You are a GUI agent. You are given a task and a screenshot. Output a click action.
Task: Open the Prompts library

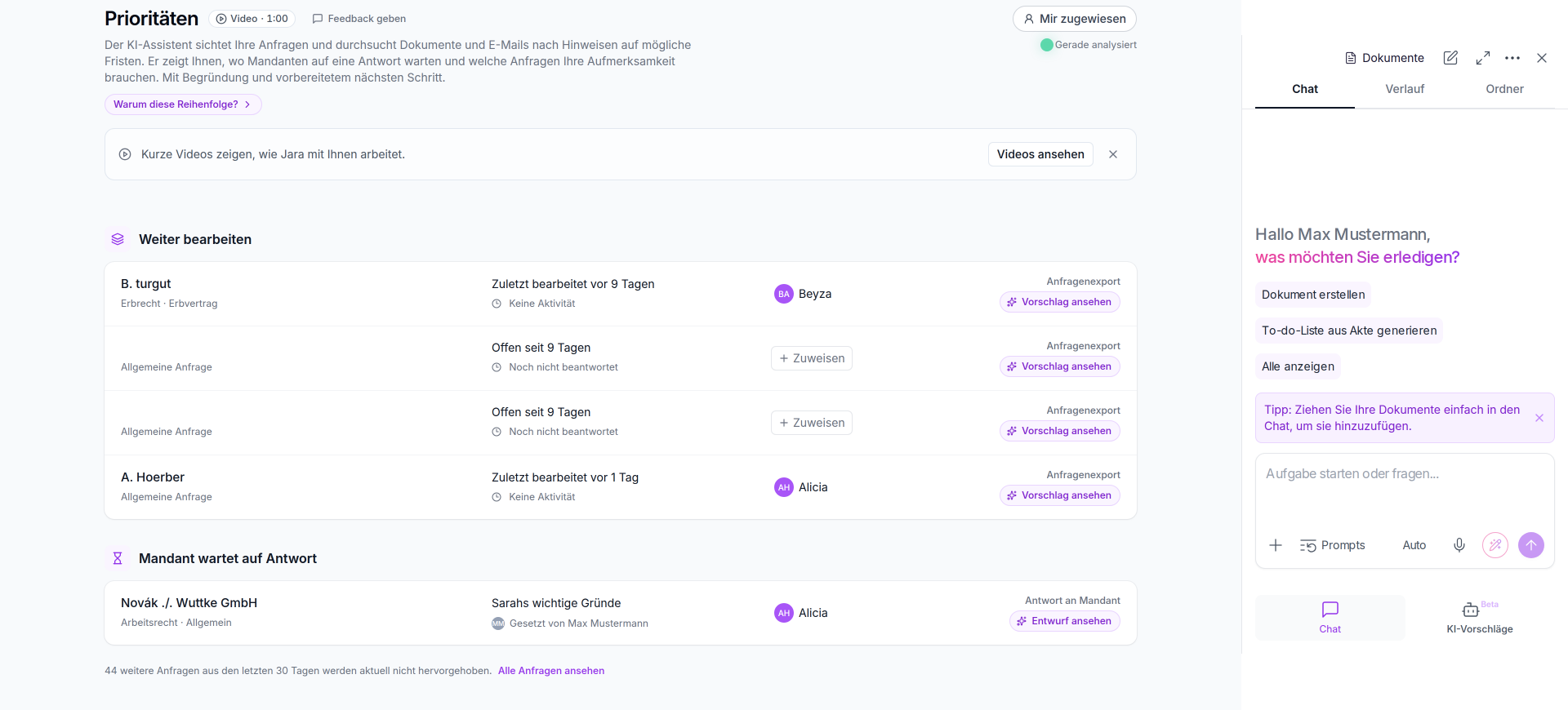[x=1333, y=545]
